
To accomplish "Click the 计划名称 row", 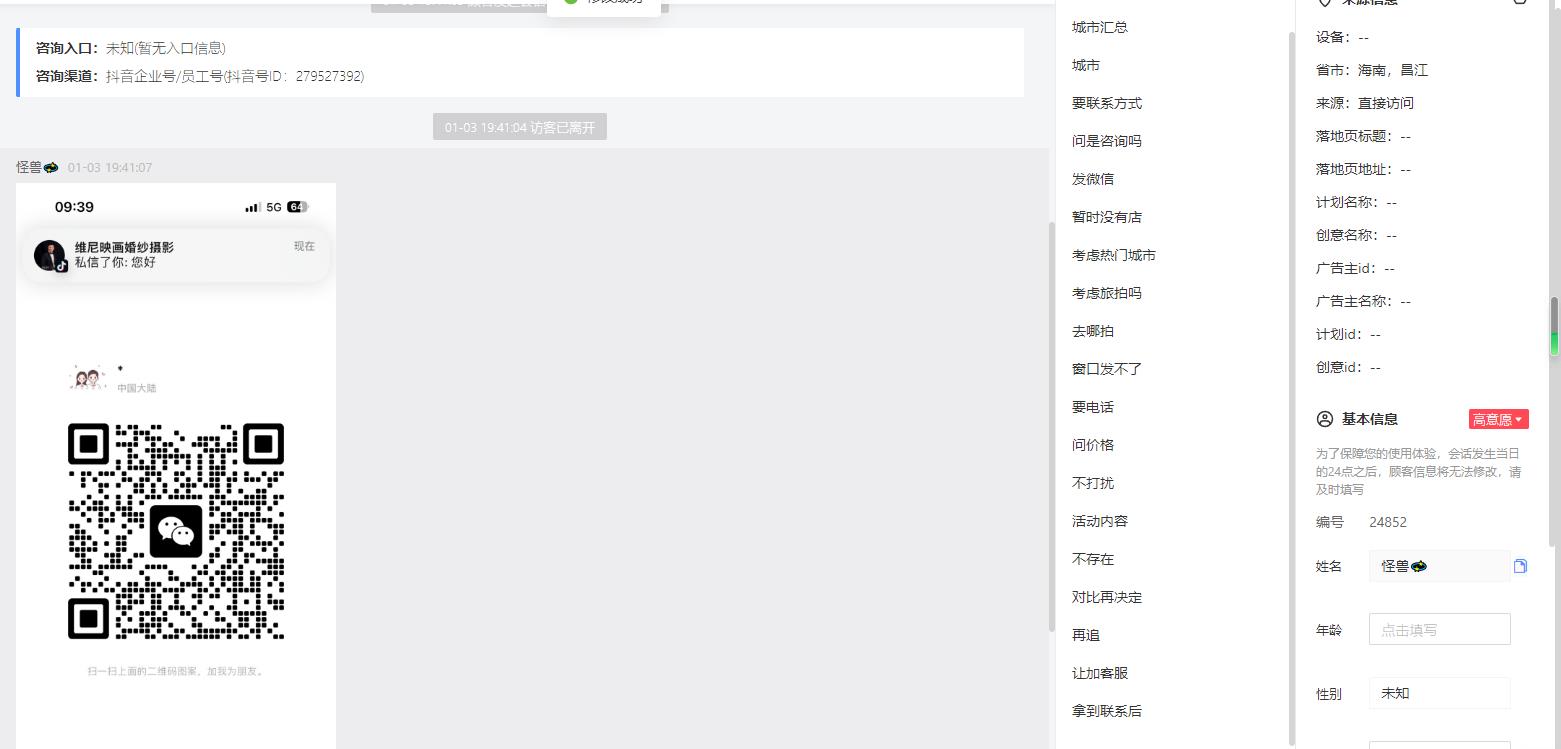I will (x=1356, y=202).
